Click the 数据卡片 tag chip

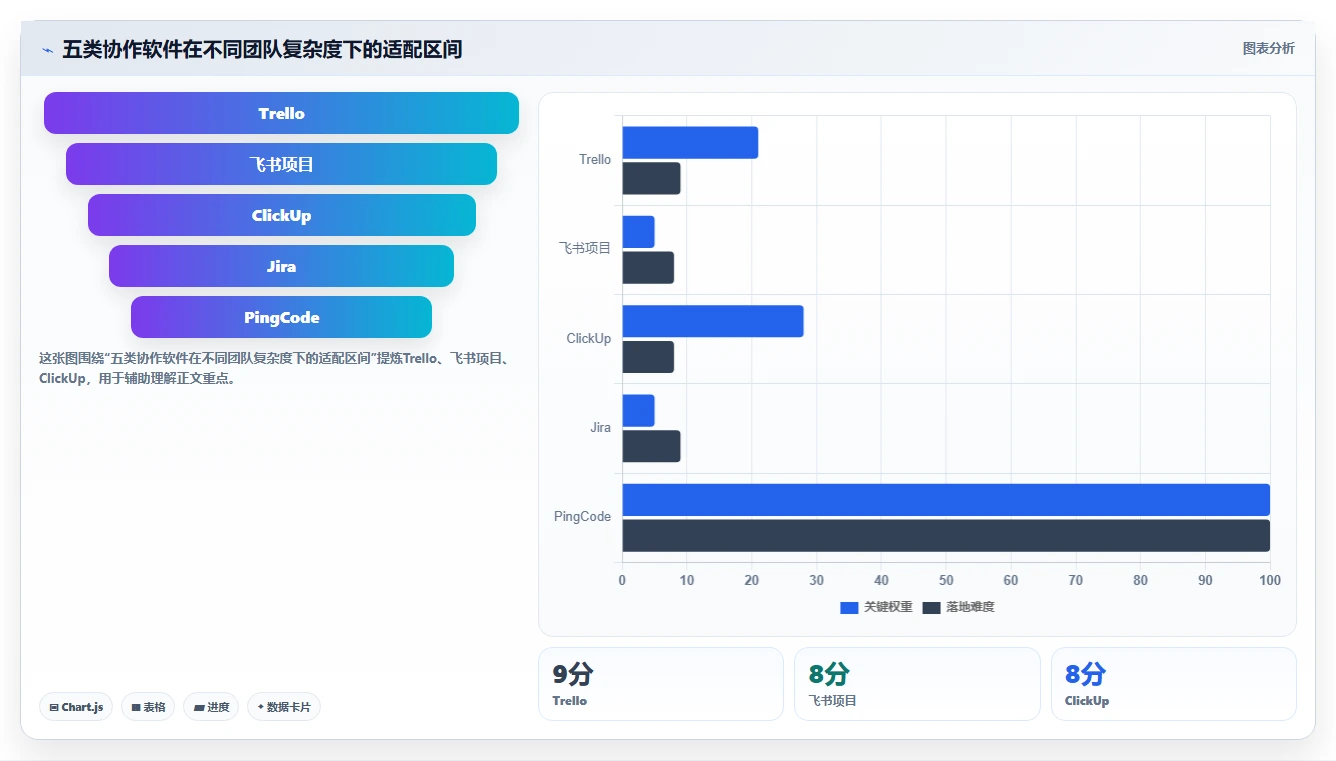tap(284, 707)
